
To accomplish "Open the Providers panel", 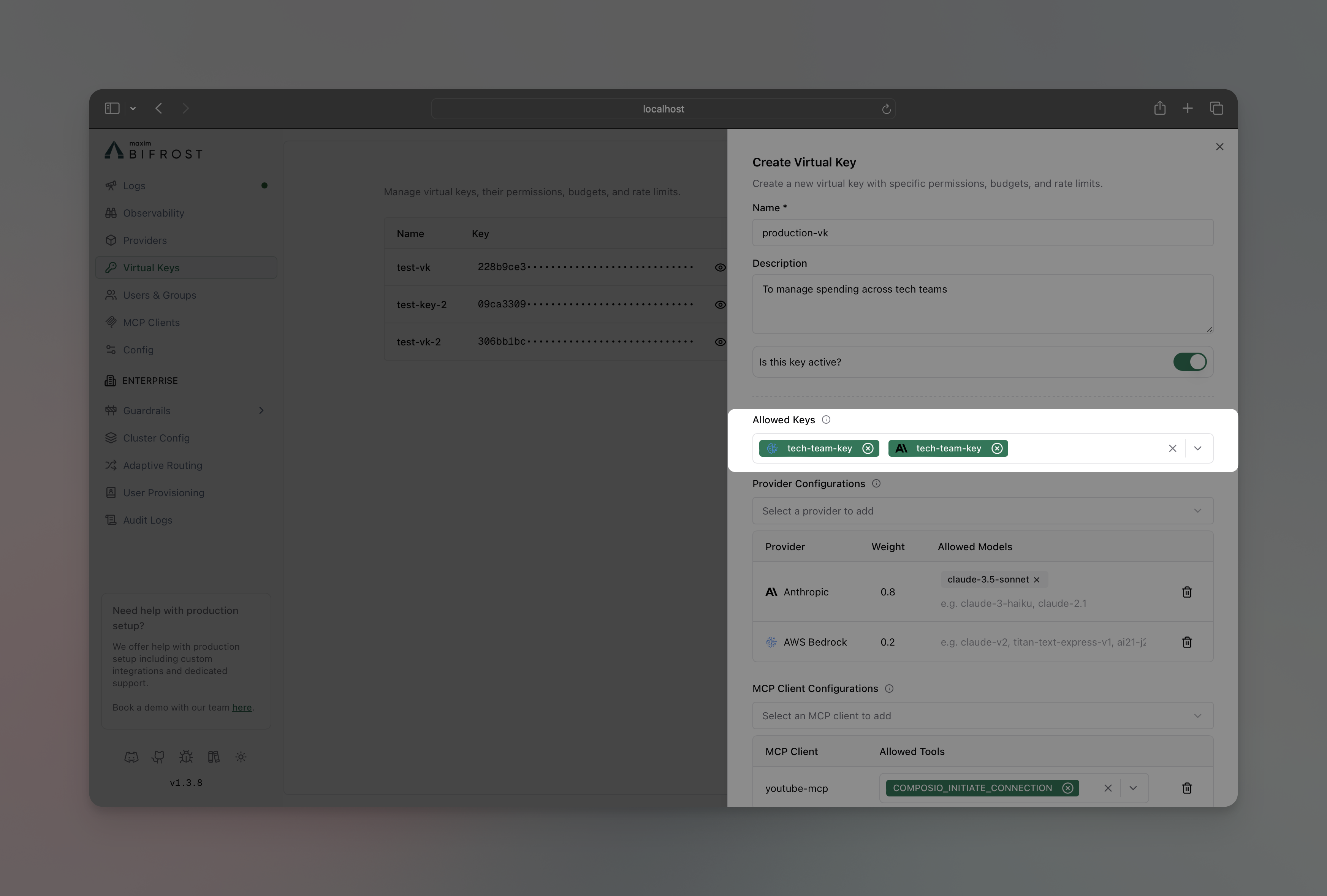I will (144, 240).
